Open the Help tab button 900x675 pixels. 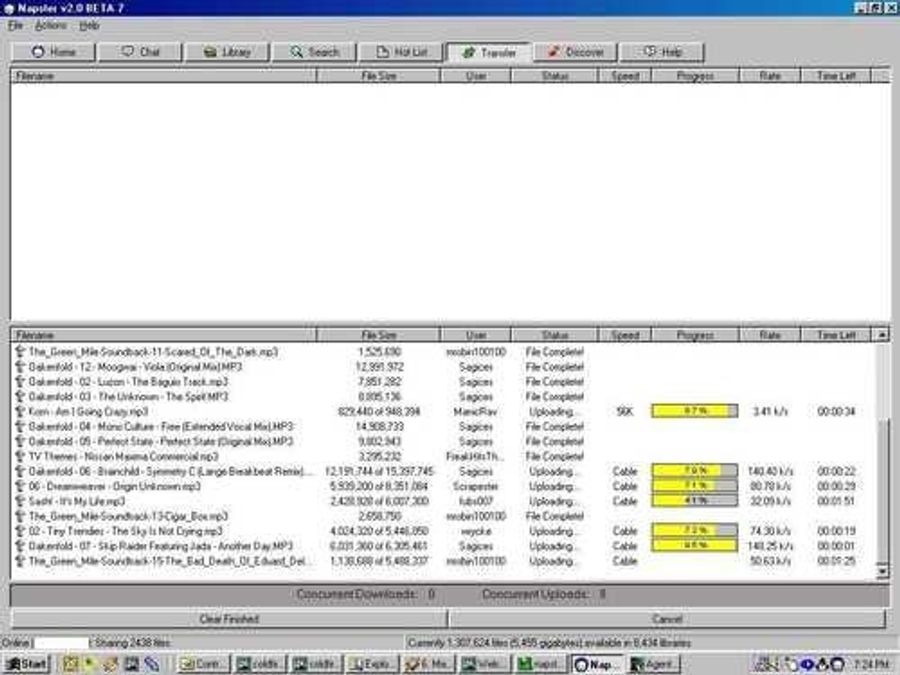662,52
